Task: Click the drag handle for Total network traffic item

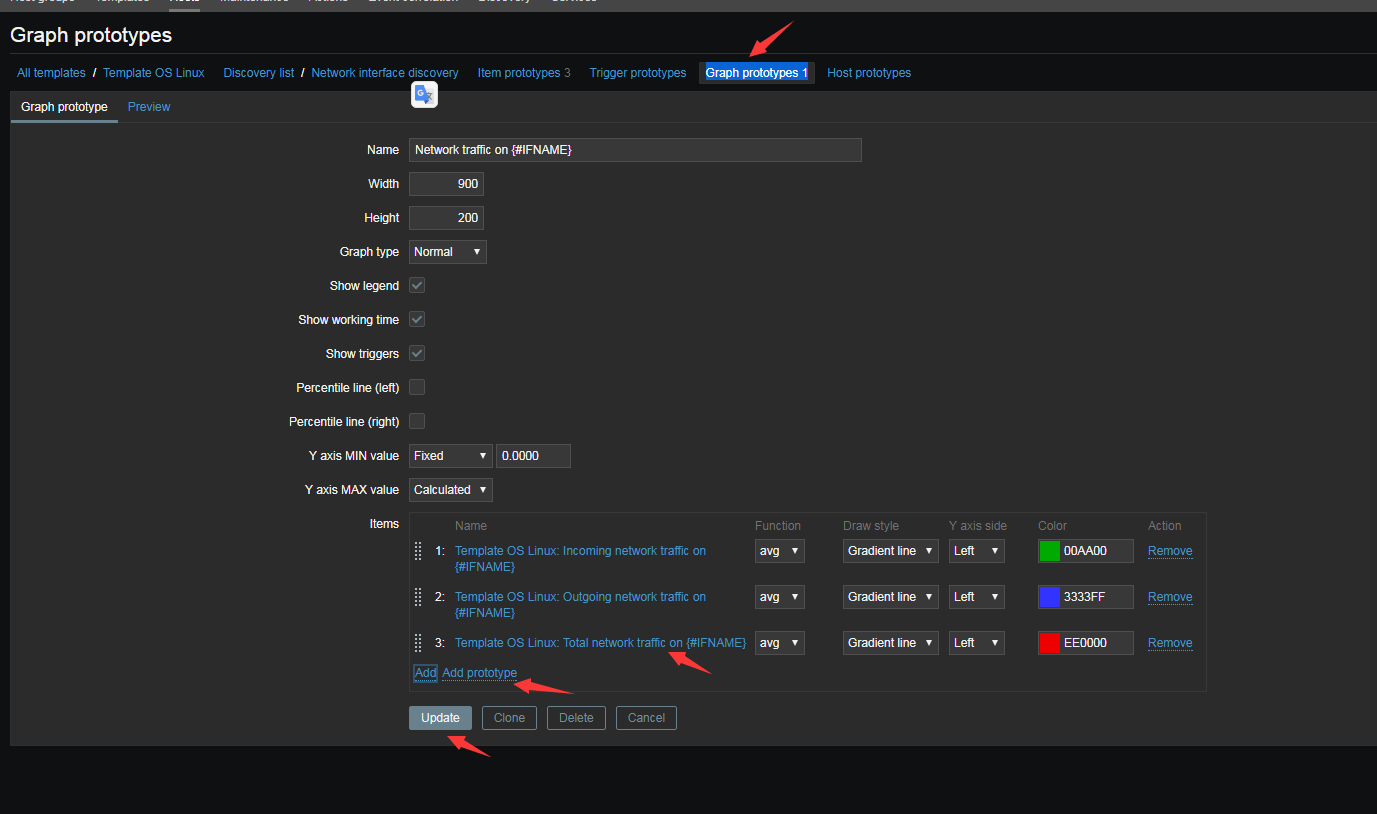Action: [x=417, y=643]
